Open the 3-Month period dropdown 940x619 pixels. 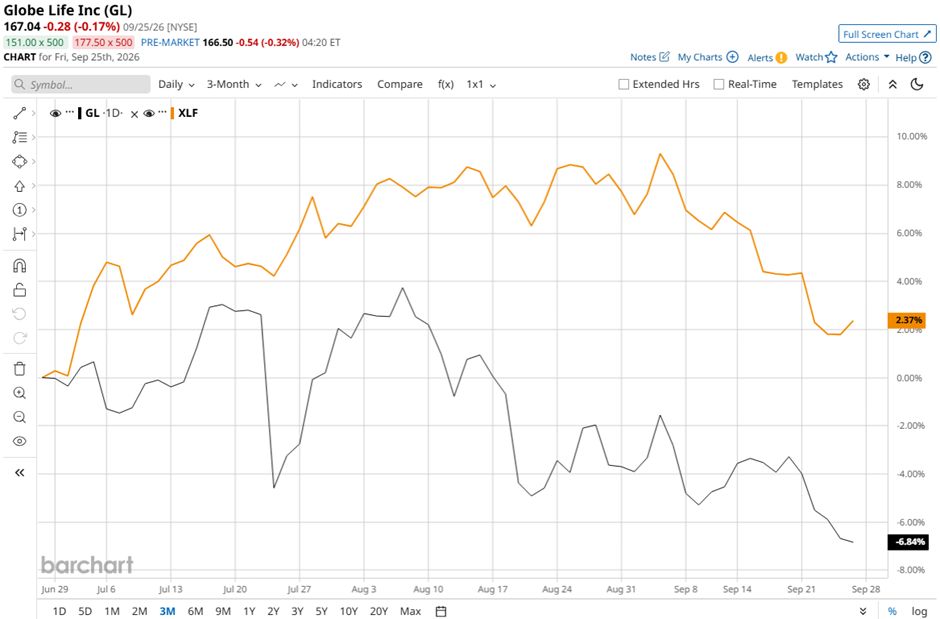click(x=234, y=84)
